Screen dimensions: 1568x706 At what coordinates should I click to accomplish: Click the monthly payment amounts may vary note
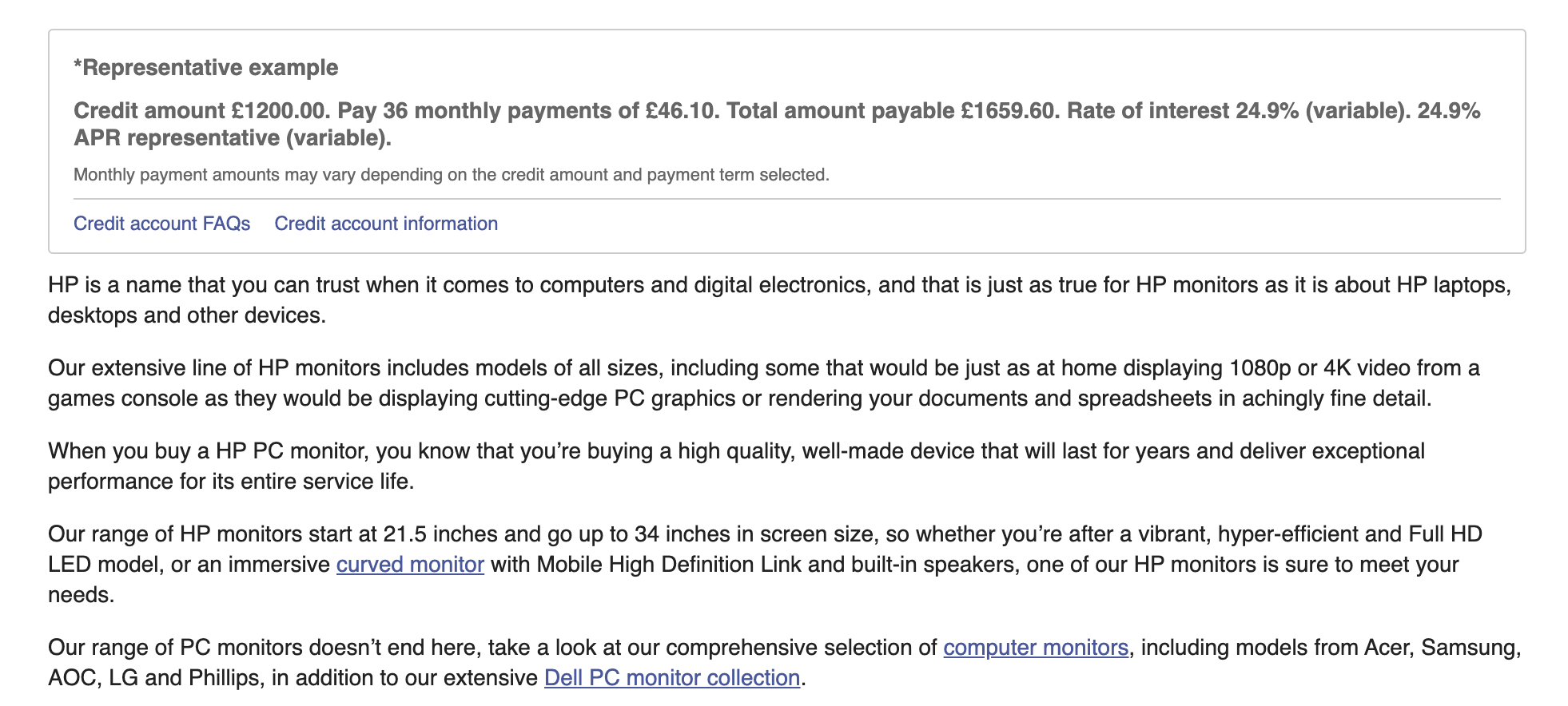(451, 175)
